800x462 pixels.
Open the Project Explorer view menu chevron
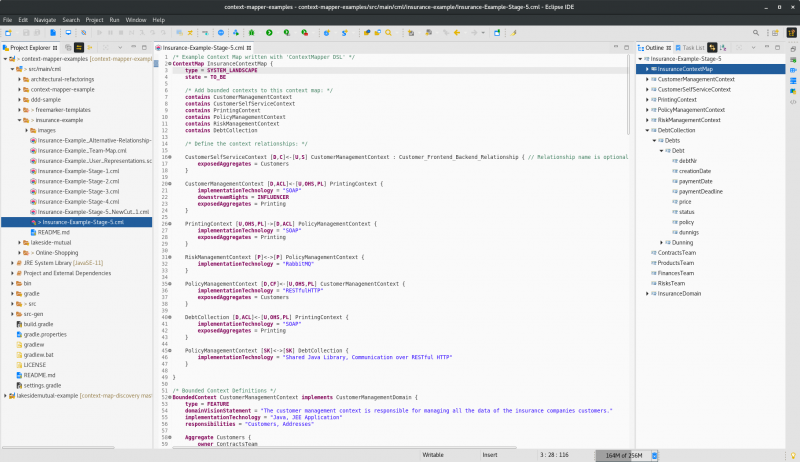120,47
